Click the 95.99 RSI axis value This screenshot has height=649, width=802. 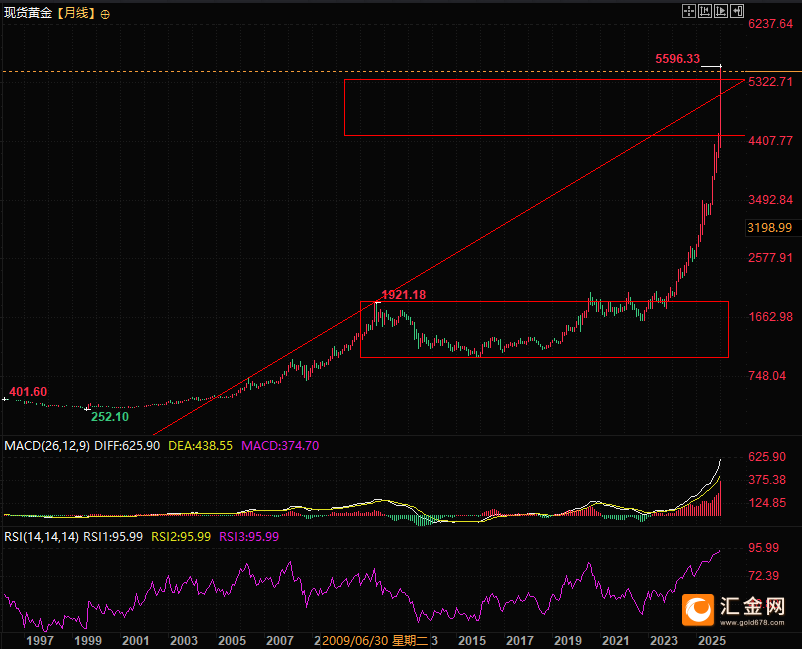click(763, 548)
